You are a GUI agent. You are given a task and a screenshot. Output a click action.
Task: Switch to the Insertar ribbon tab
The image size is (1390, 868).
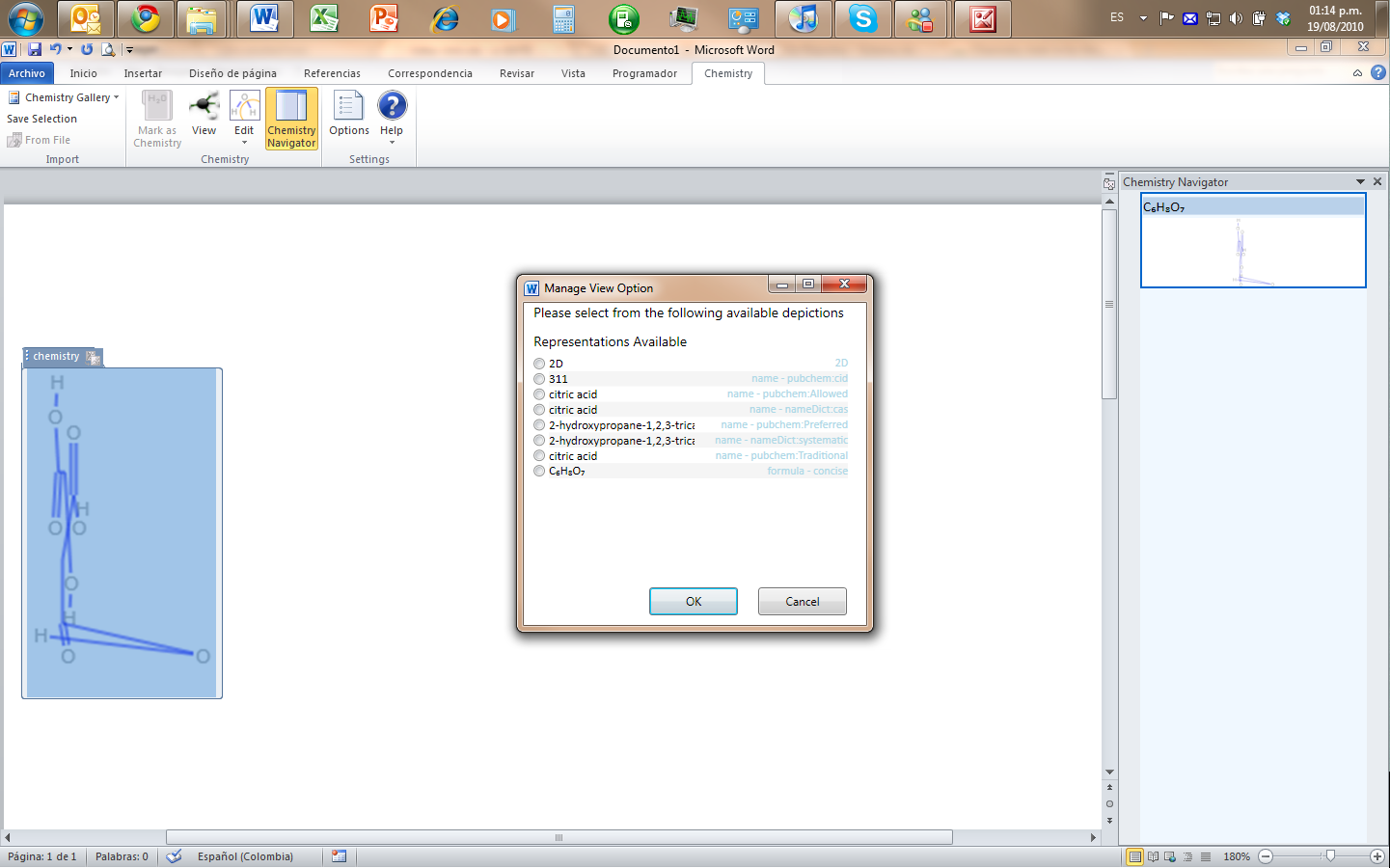[x=143, y=73]
